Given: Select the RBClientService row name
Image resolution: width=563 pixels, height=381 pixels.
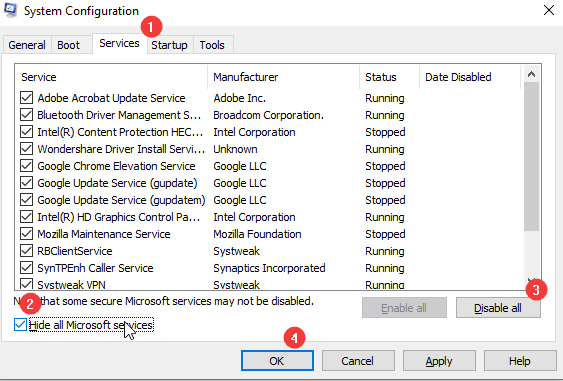Looking at the screenshot, I should coord(75,251).
